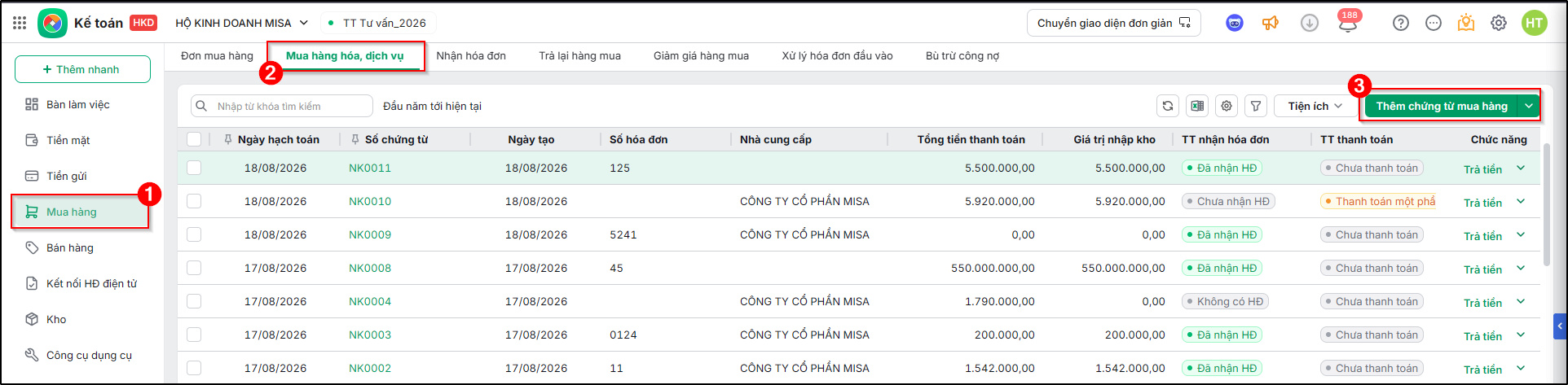1568x385 pixels.
Task: Expand the Tiện ích dropdown
Action: click(1315, 106)
